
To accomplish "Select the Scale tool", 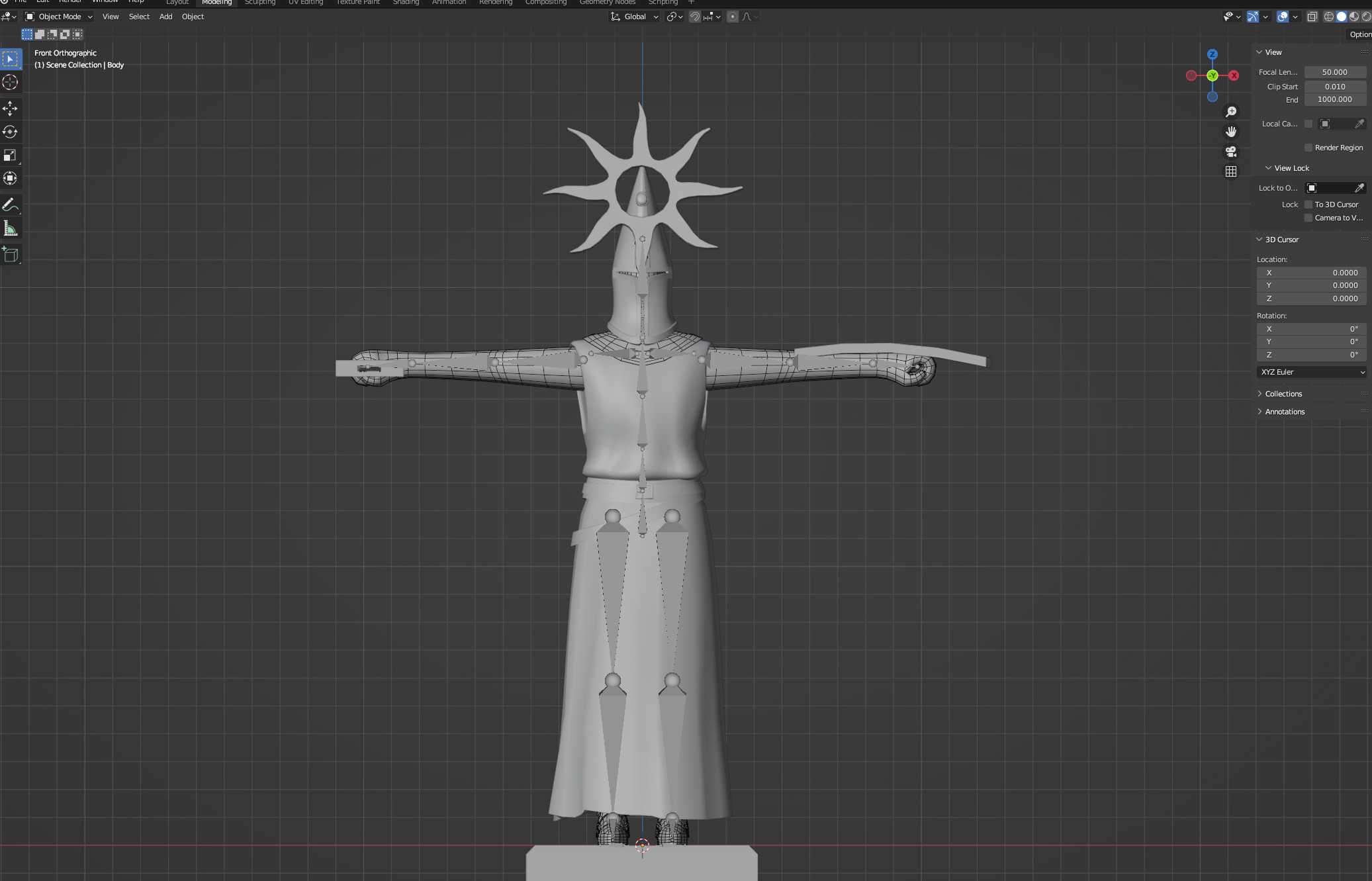I will coord(10,155).
